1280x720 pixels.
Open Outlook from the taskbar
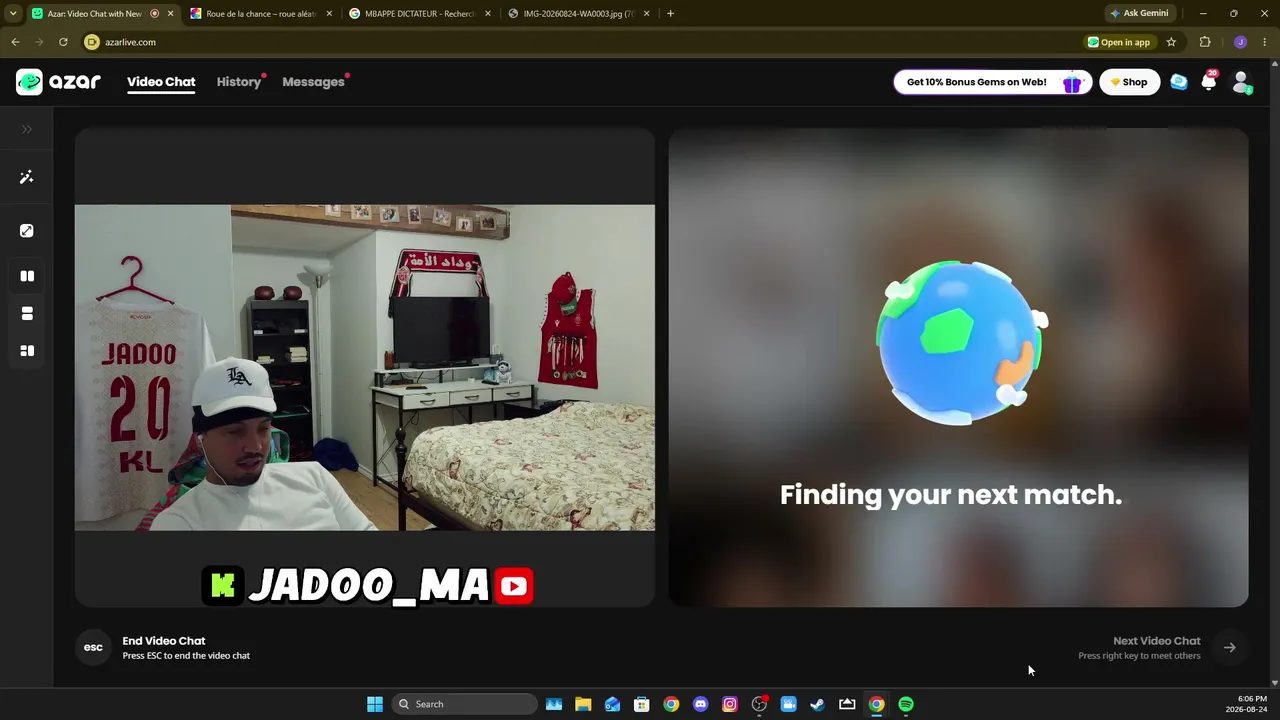pyautogui.click(x=612, y=704)
